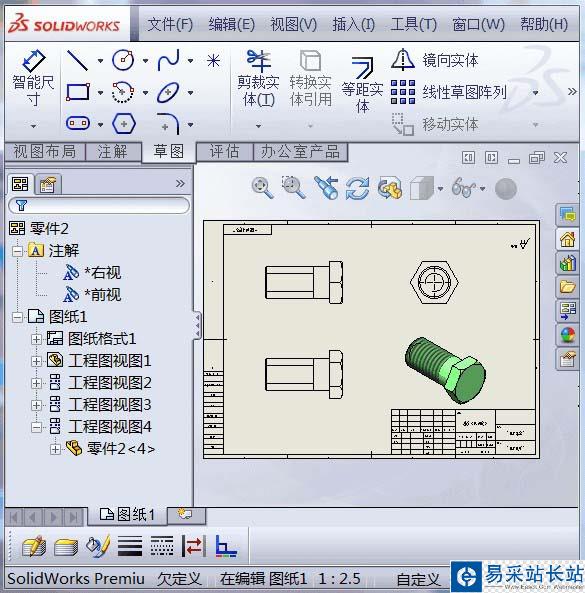585x593 pixels.
Task: Switch to the 注解 tab
Action: click(x=112, y=152)
